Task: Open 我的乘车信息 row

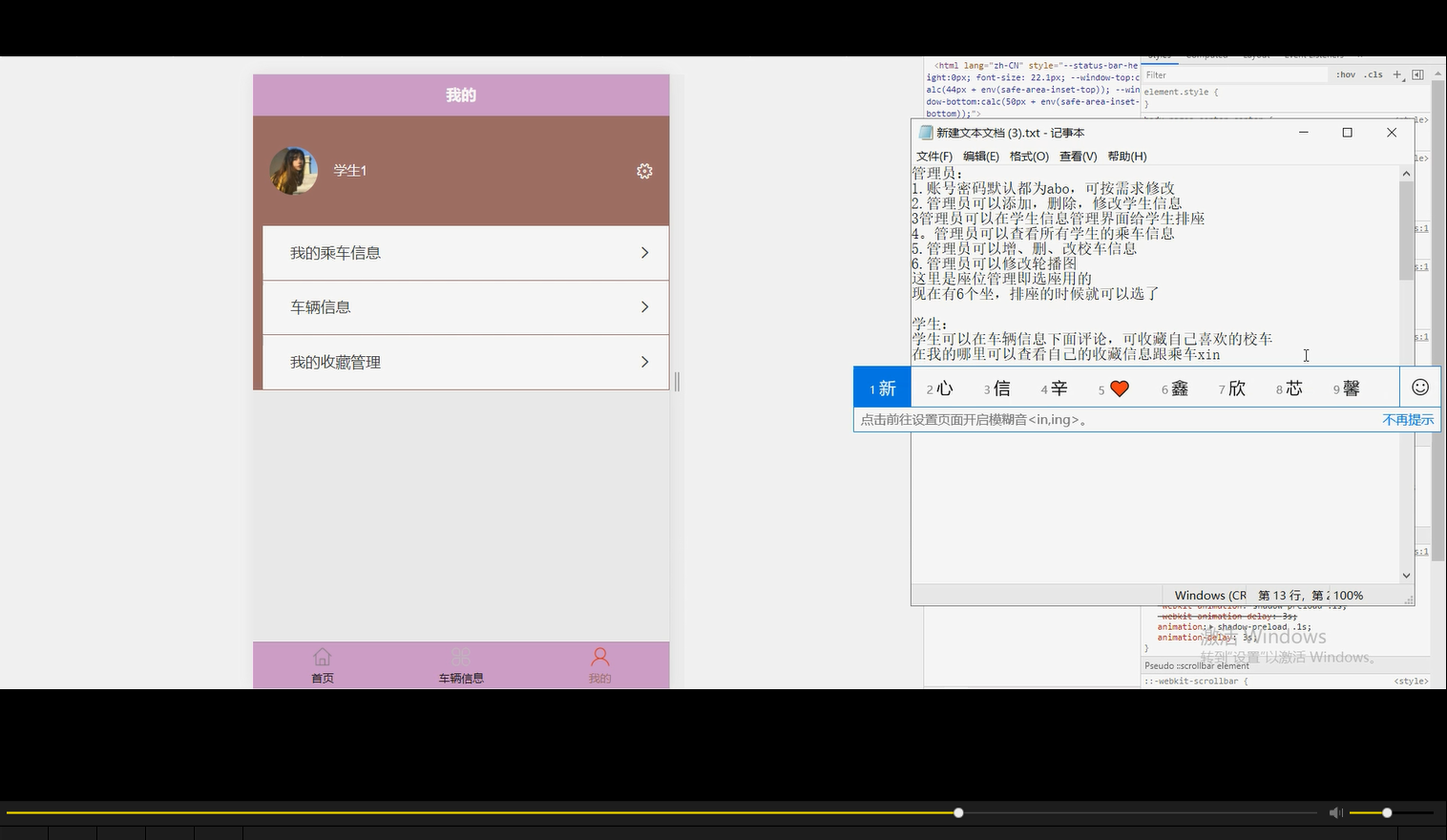Action: [466, 253]
